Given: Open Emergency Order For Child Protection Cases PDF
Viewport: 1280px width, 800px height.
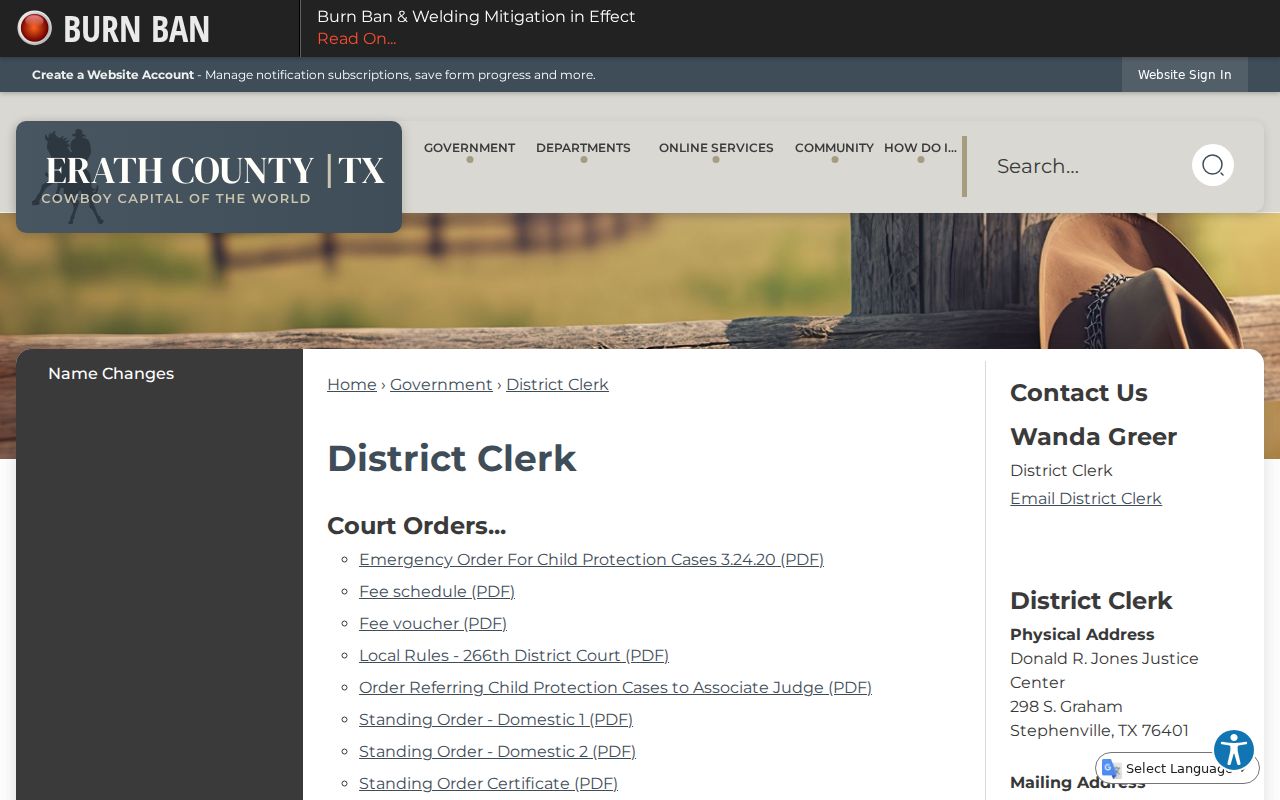Looking at the screenshot, I should point(591,560).
